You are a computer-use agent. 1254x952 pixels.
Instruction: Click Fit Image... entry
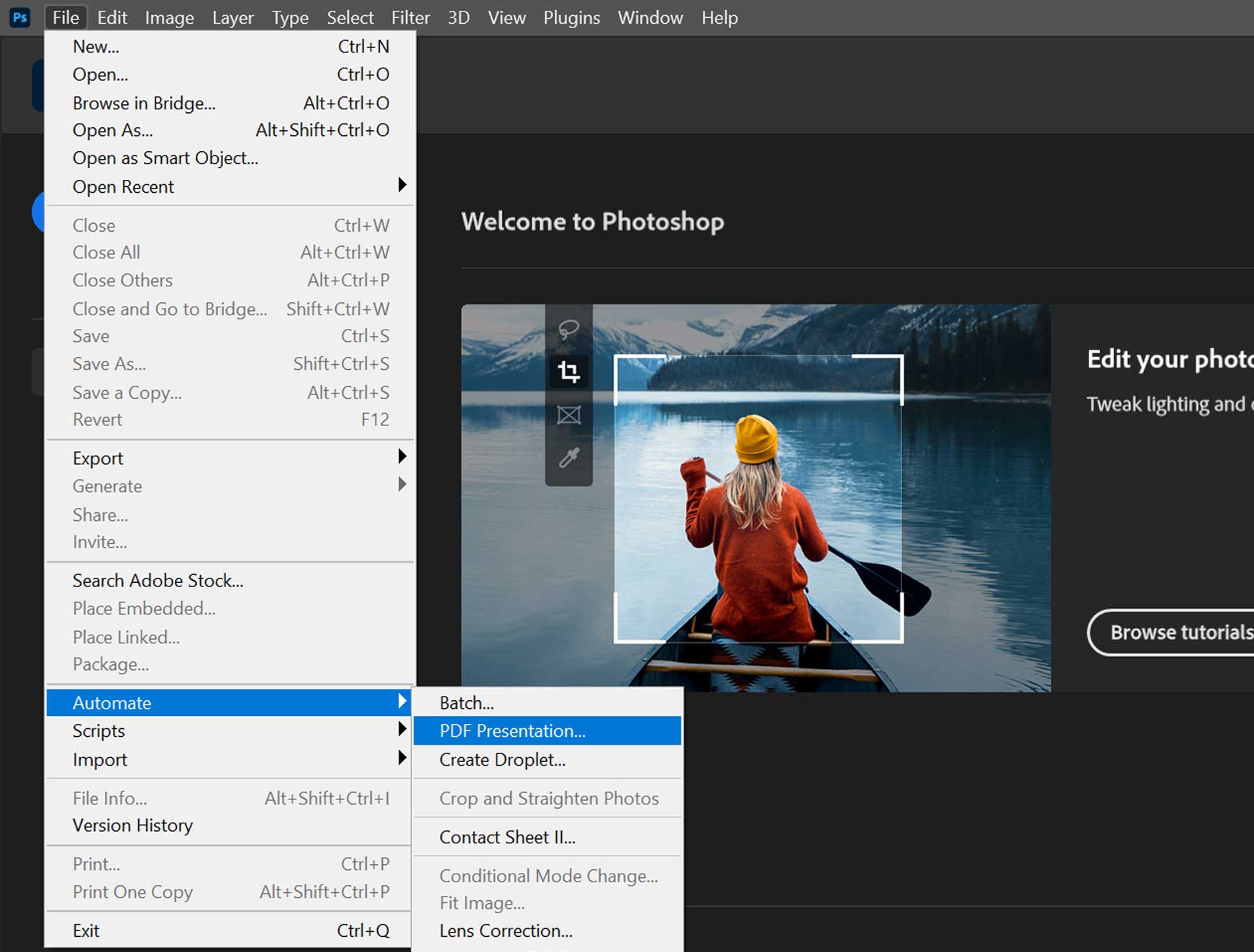(x=548, y=903)
